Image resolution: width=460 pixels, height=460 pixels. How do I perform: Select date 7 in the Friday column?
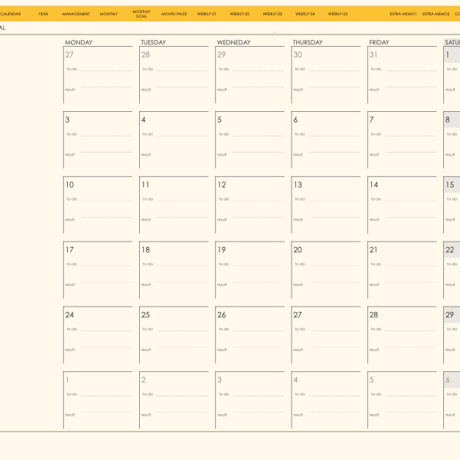click(x=371, y=120)
